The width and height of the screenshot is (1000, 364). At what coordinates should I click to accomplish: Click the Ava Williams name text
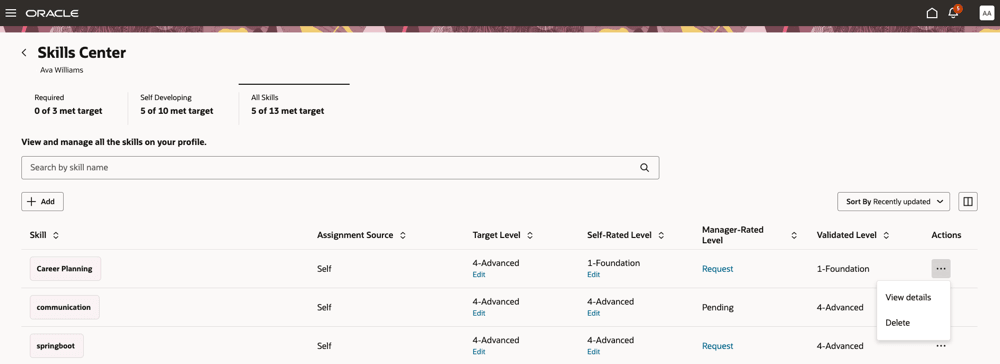61,70
